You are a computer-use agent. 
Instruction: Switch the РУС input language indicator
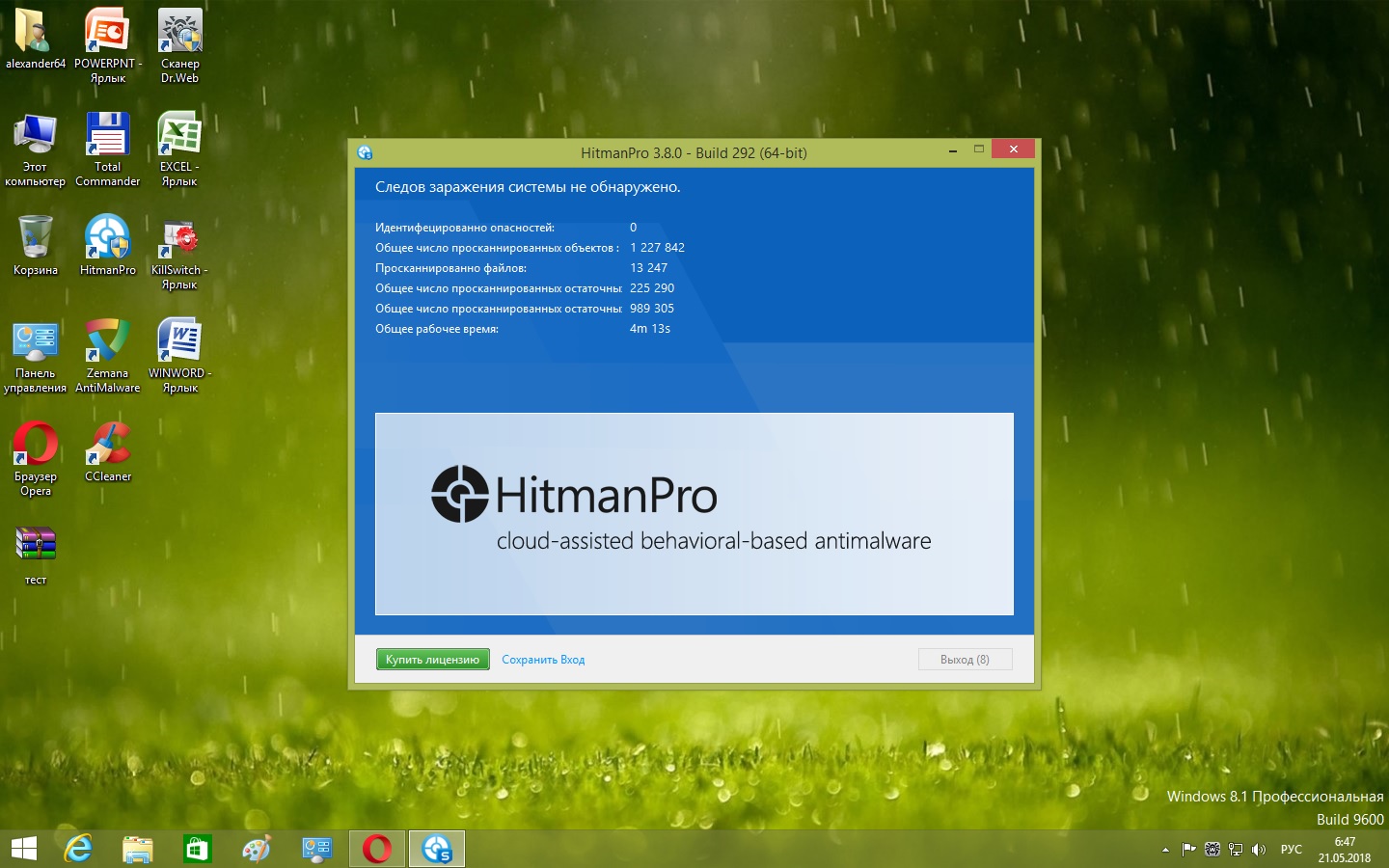[x=1291, y=850]
